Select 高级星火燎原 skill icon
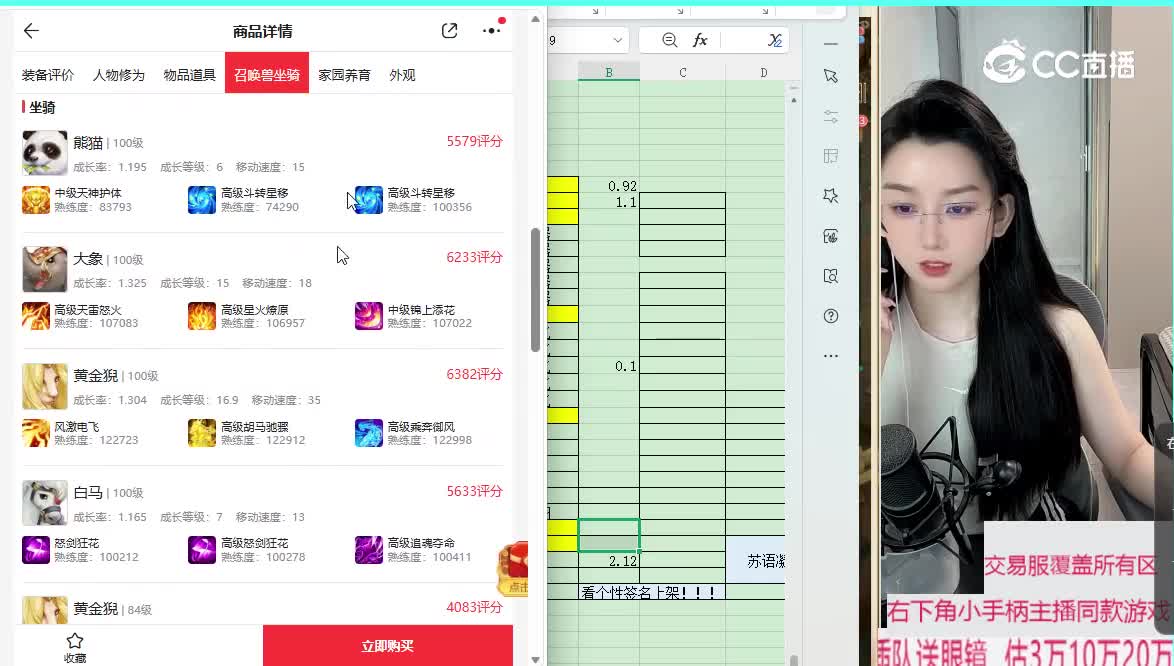 [202, 316]
